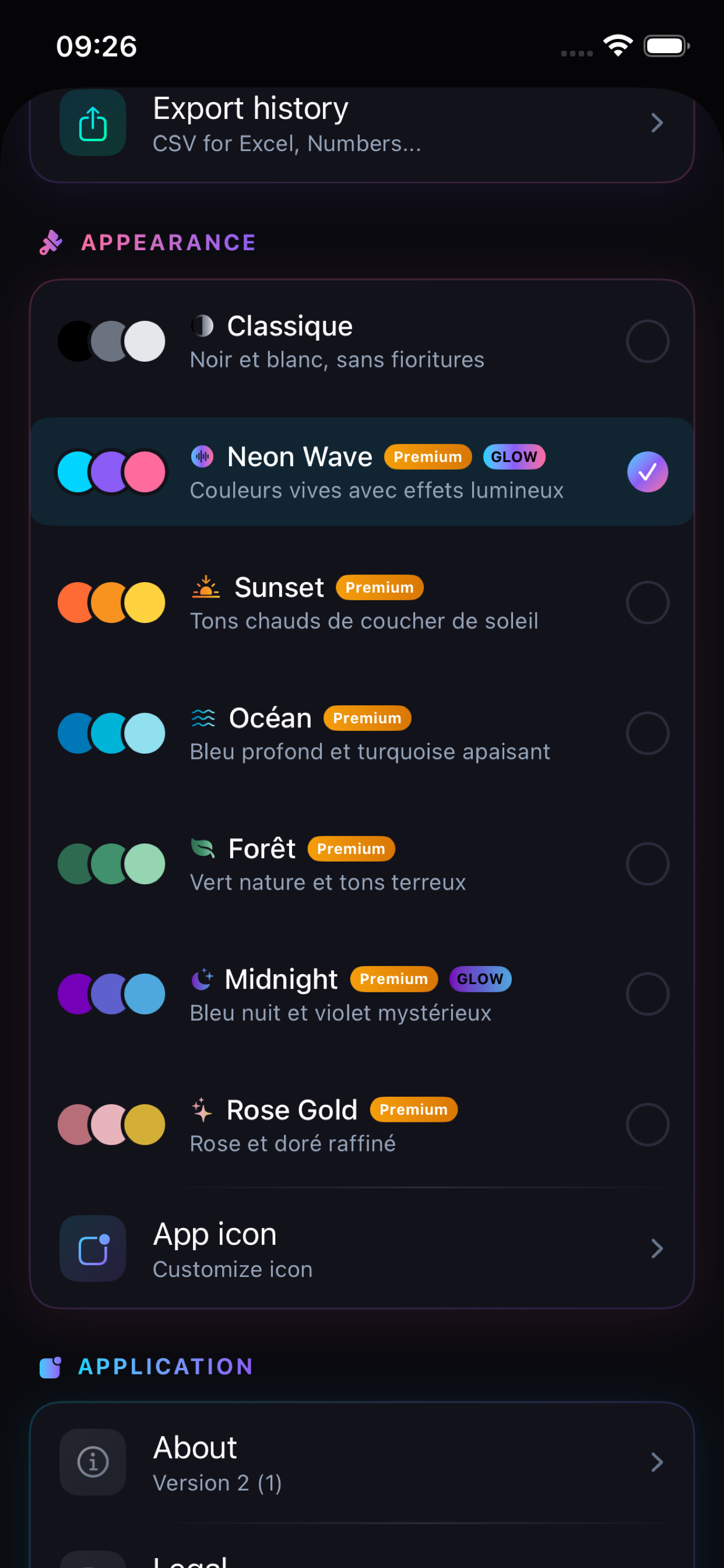Expand the App icon settings chevron
724x1568 pixels.
(657, 1247)
